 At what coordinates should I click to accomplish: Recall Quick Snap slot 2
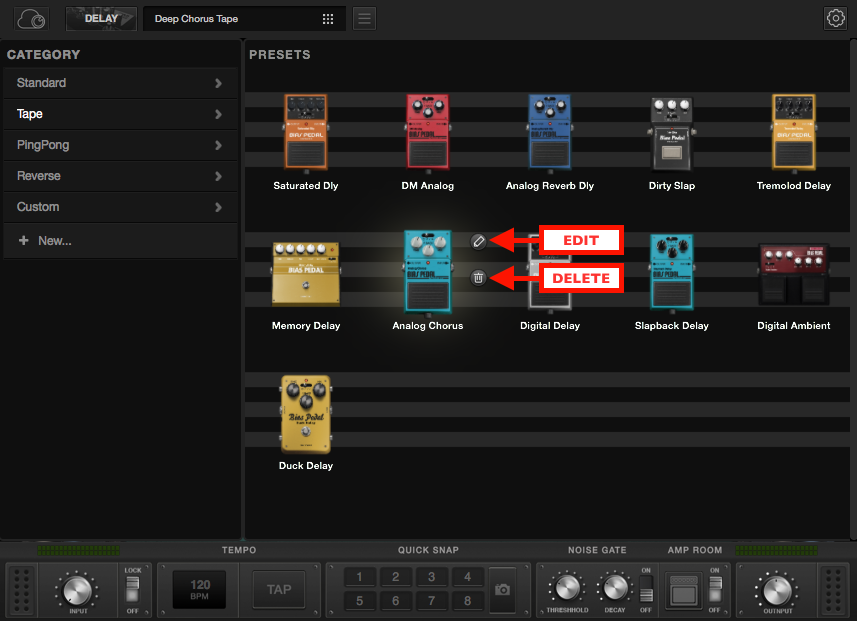coord(396,577)
